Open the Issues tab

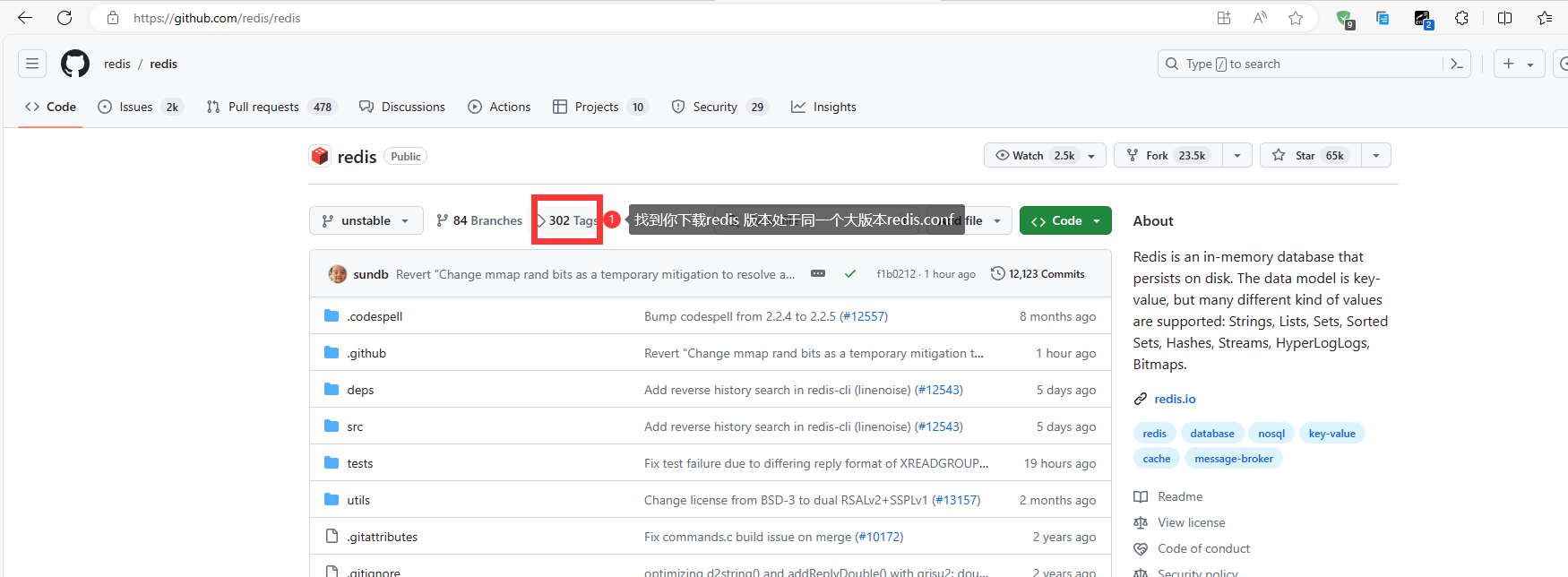(140, 107)
